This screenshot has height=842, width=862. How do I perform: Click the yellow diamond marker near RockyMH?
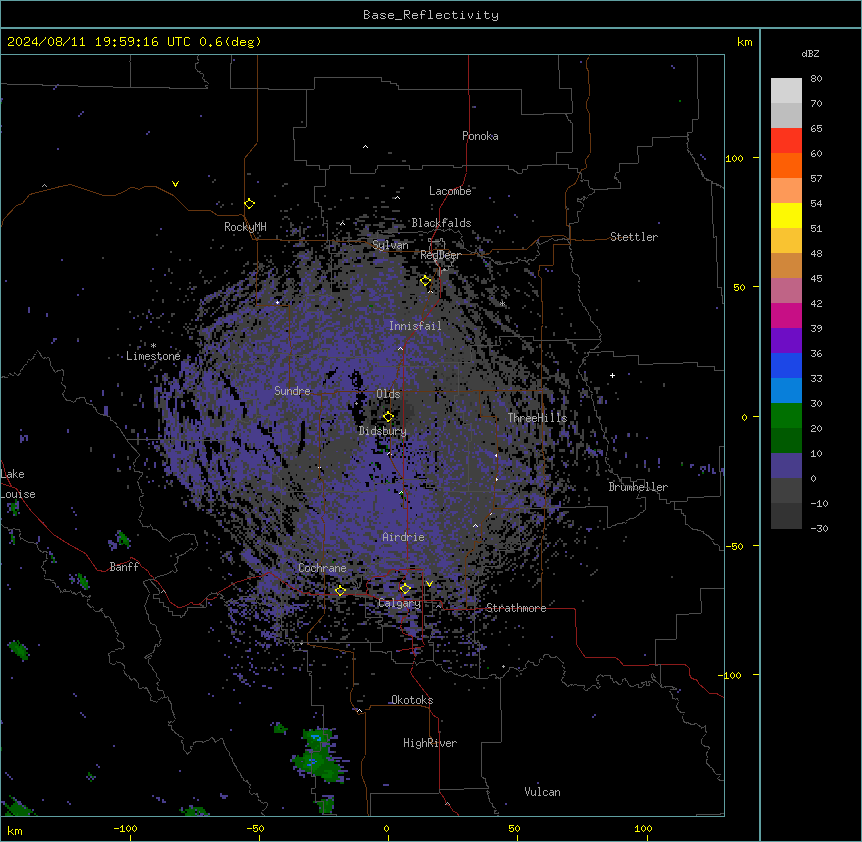pyautogui.click(x=250, y=204)
